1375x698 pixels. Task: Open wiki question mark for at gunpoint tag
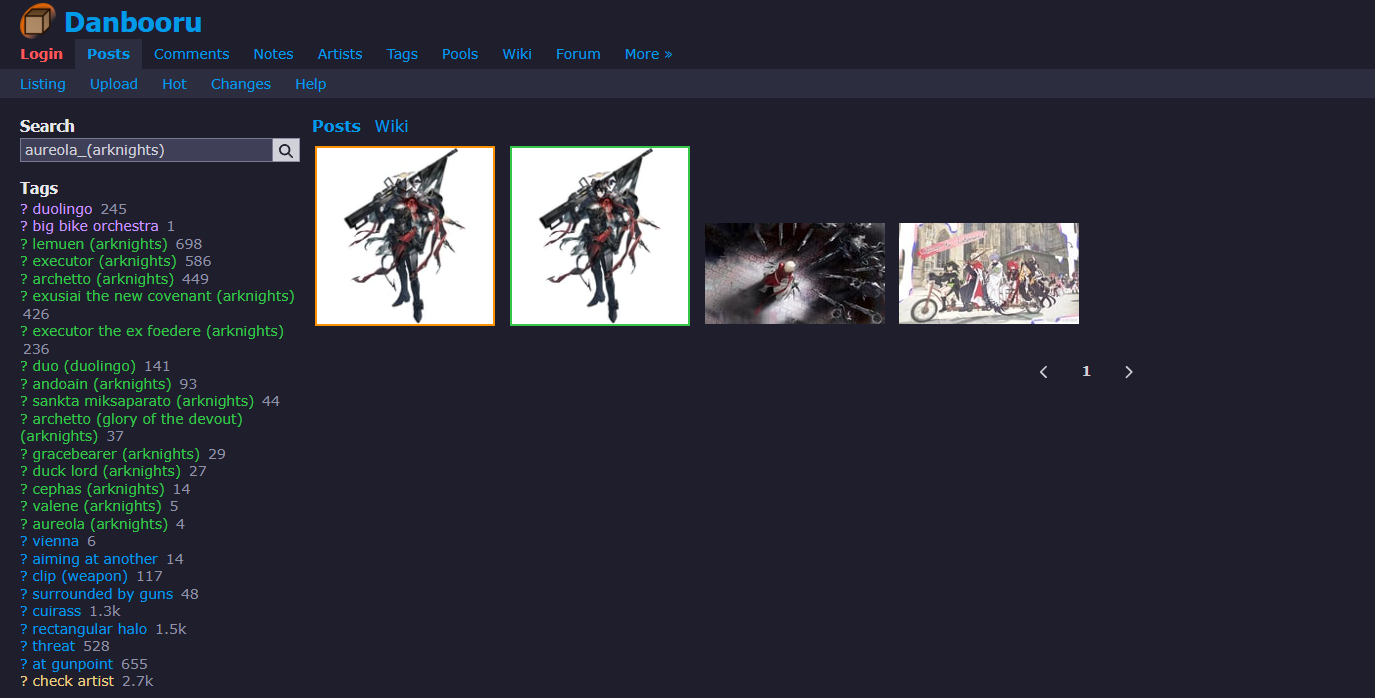[x=24, y=664]
